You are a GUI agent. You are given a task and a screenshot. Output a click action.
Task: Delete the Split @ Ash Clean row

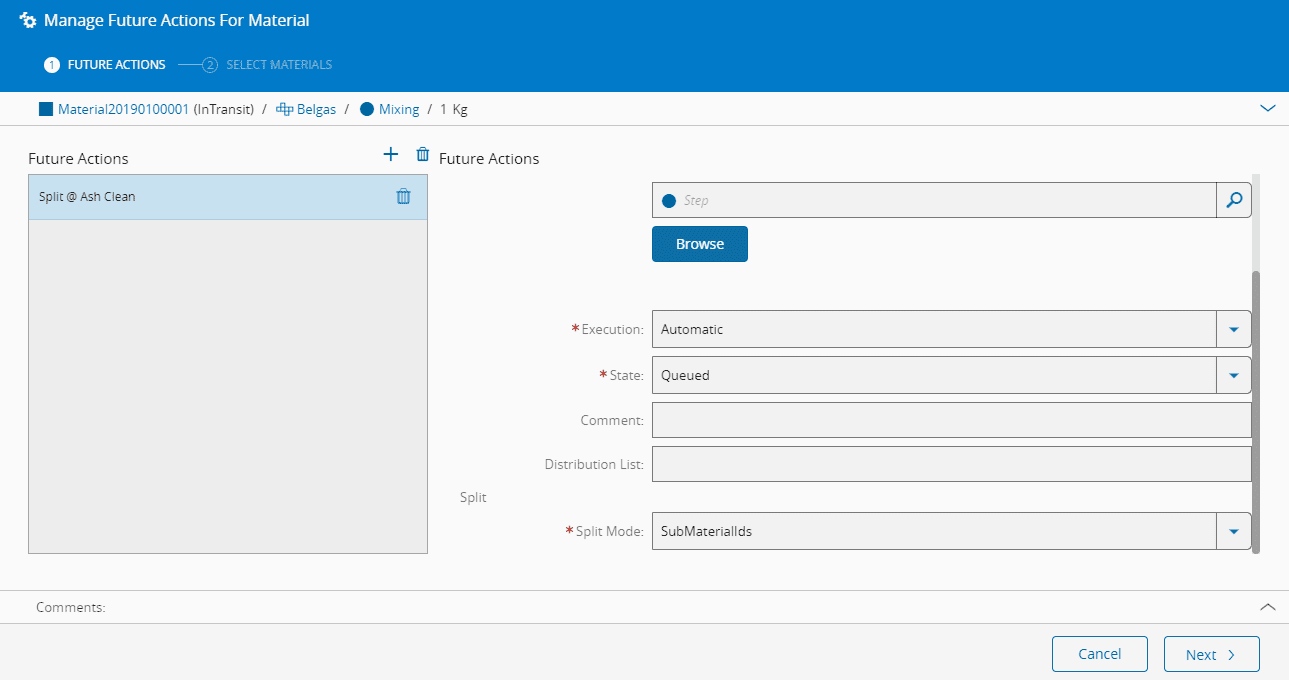point(403,197)
